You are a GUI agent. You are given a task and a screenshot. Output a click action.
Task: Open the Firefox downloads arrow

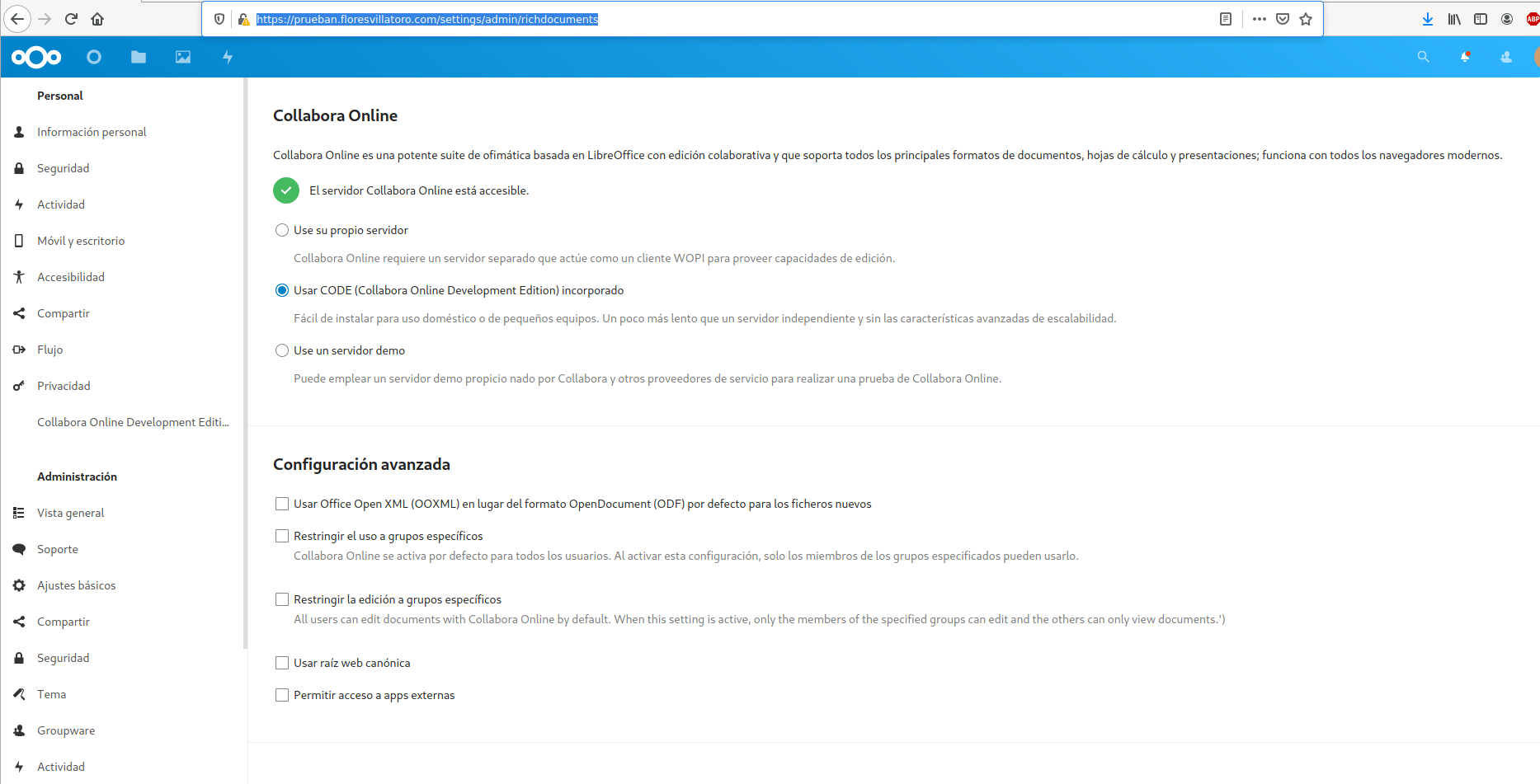(1428, 19)
